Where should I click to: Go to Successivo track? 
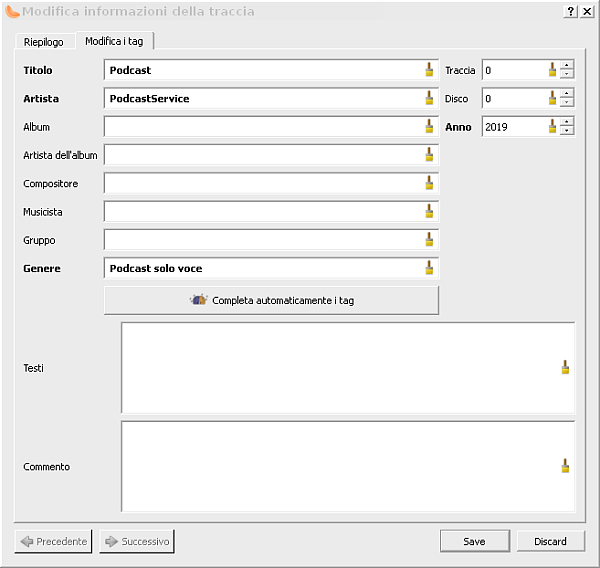pos(137,541)
